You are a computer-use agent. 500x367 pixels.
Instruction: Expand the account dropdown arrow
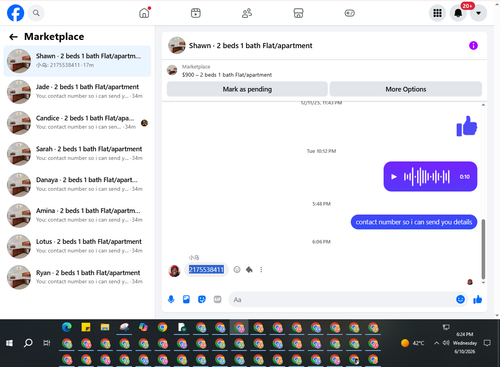[478, 13]
